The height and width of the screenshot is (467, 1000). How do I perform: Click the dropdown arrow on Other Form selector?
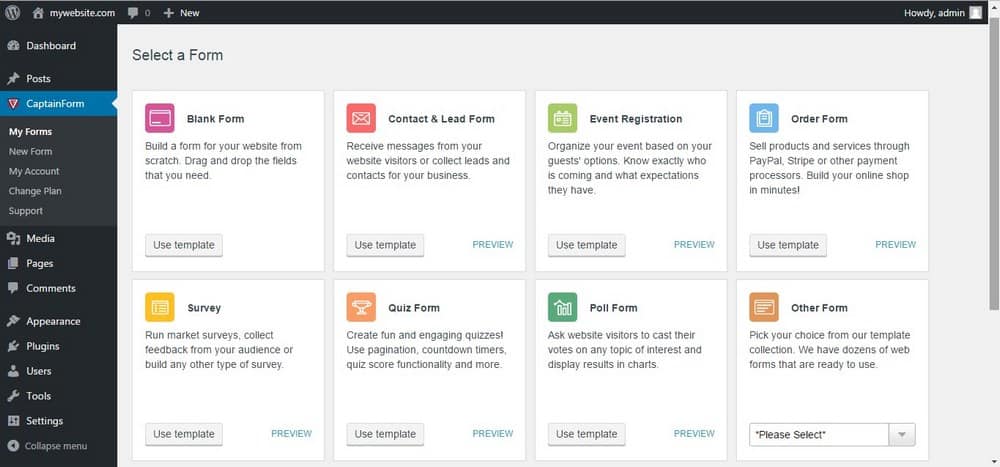point(902,434)
